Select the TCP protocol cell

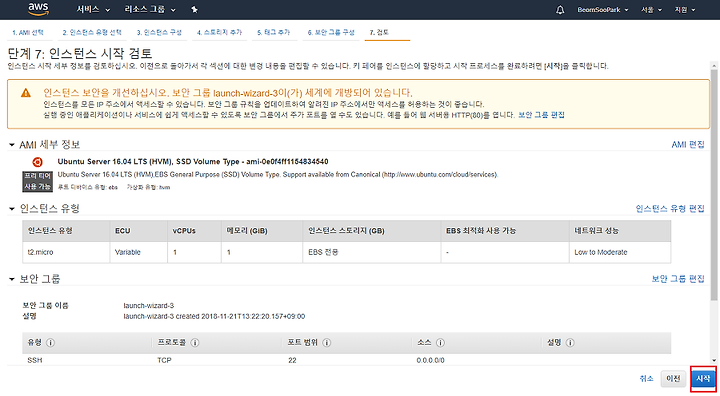(x=164, y=360)
